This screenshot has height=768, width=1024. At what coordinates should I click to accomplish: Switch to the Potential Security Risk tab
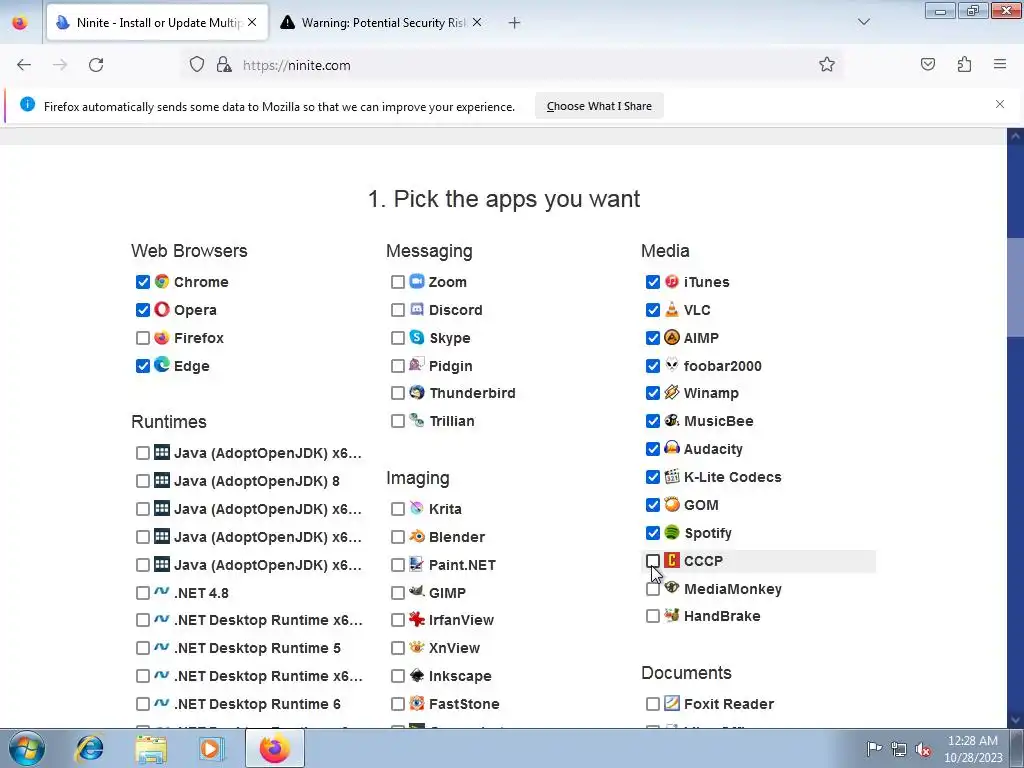382,22
